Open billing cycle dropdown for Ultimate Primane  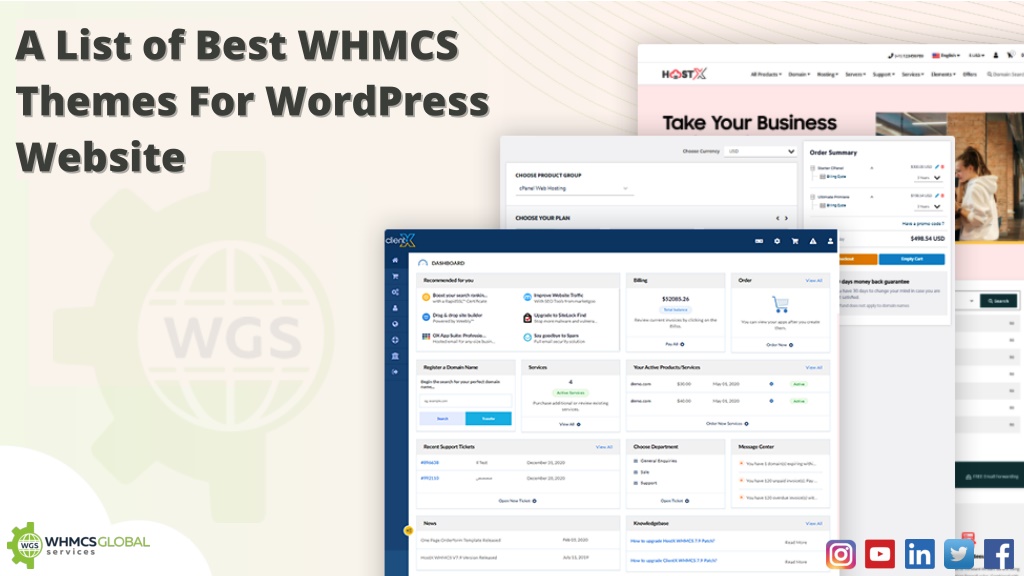(929, 206)
